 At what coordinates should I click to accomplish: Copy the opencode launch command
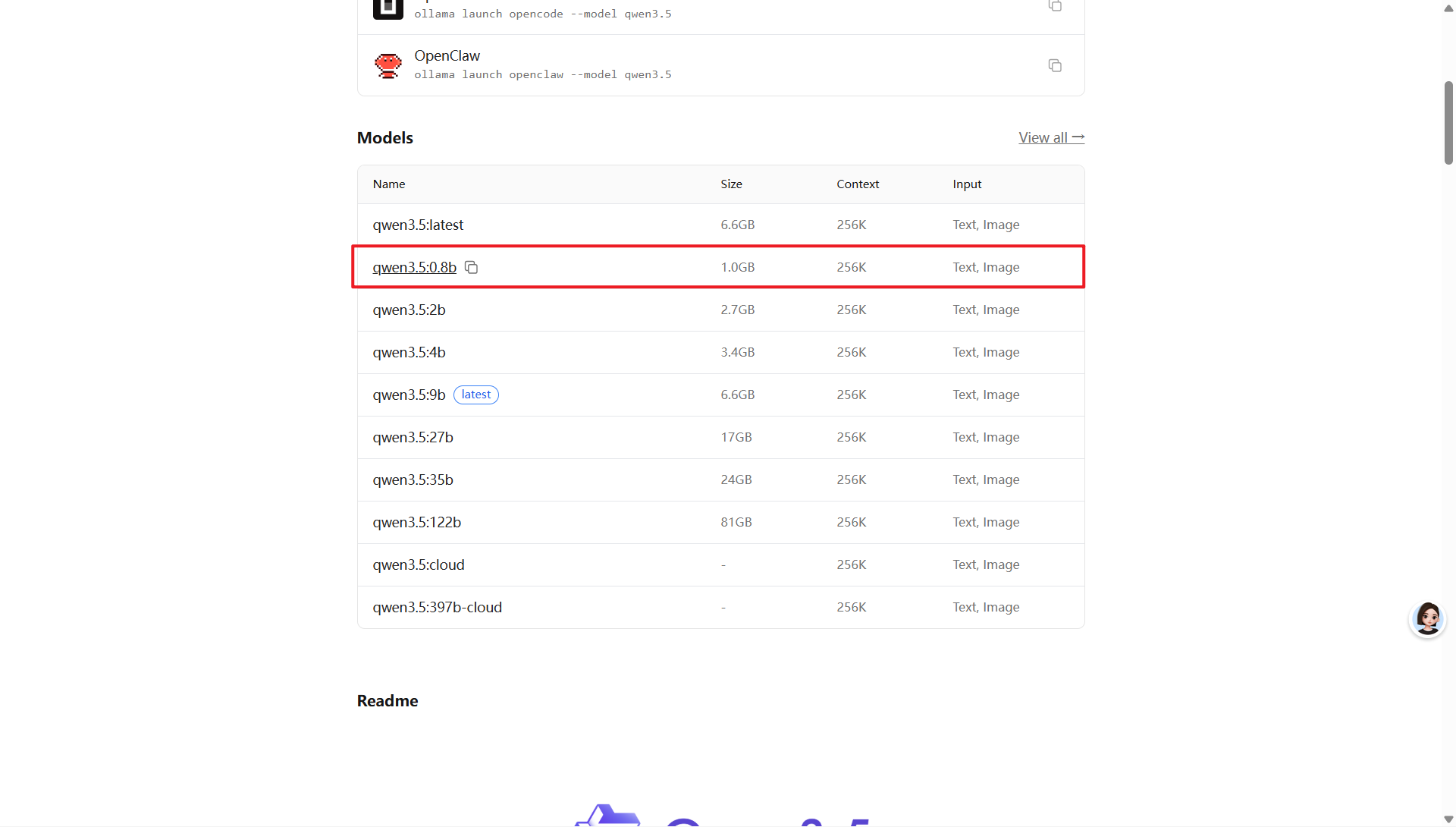pos(1055,5)
